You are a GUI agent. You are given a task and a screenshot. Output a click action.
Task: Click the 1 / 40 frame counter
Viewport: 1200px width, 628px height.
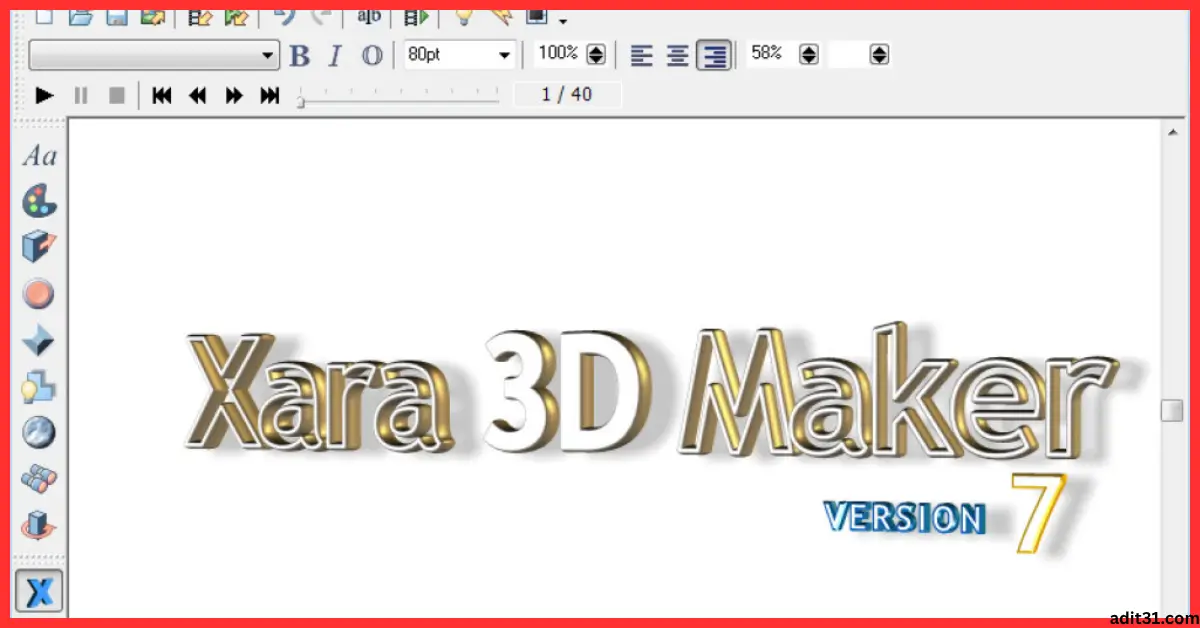[567, 95]
